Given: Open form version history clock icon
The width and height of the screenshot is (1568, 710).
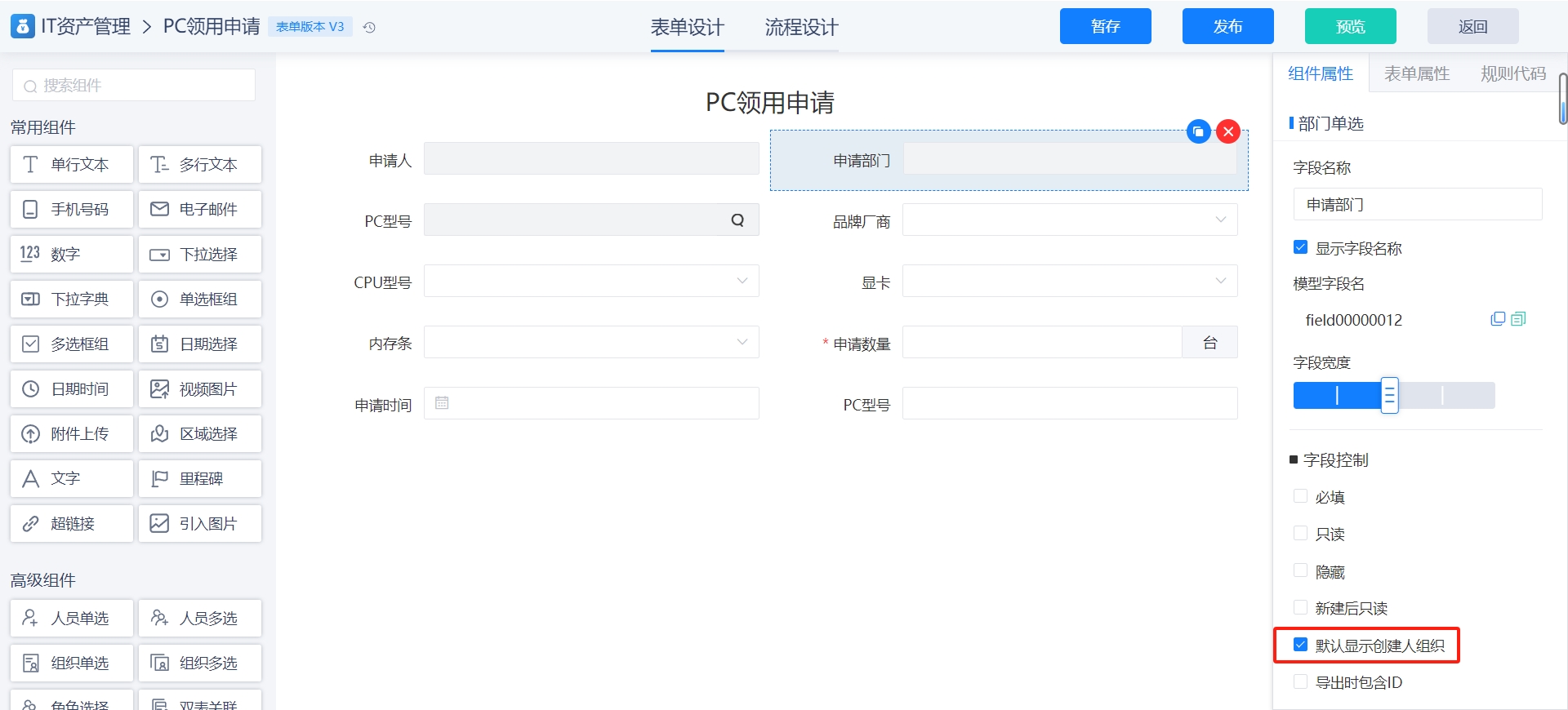Looking at the screenshot, I should [369, 27].
